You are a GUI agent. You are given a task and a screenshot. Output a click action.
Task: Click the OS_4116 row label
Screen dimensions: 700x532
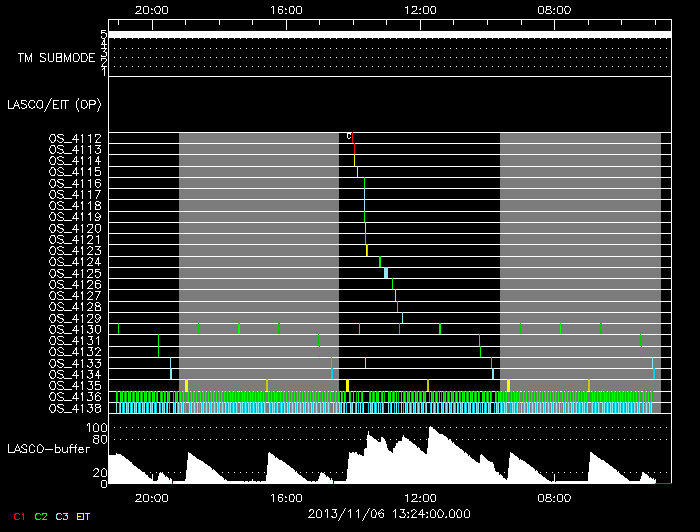pyautogui.click(x=75, y=183)
